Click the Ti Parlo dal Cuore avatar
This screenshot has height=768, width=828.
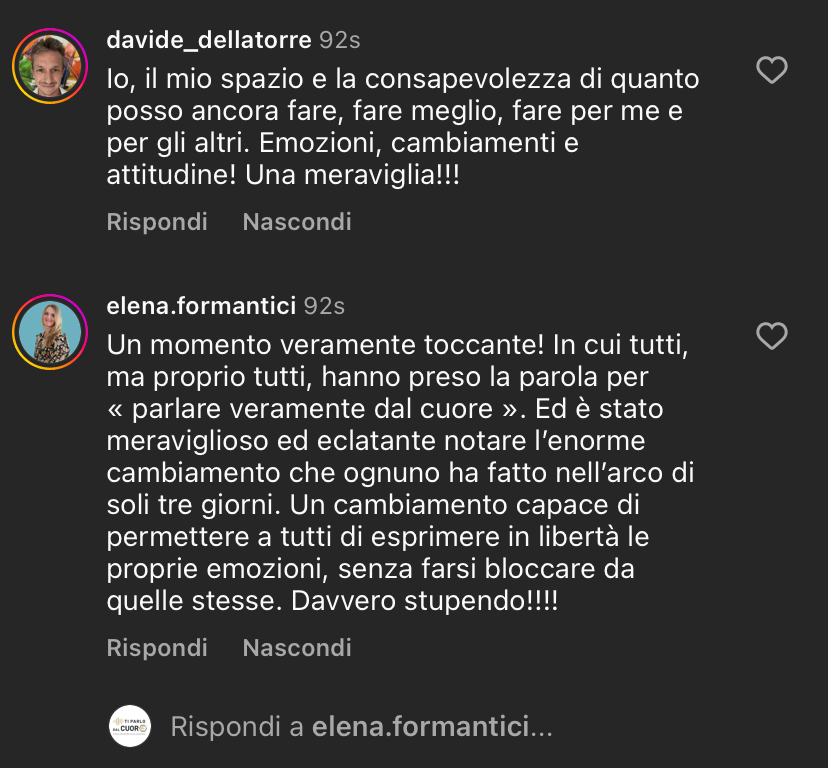pyautogui.click(x=129, y=727)
